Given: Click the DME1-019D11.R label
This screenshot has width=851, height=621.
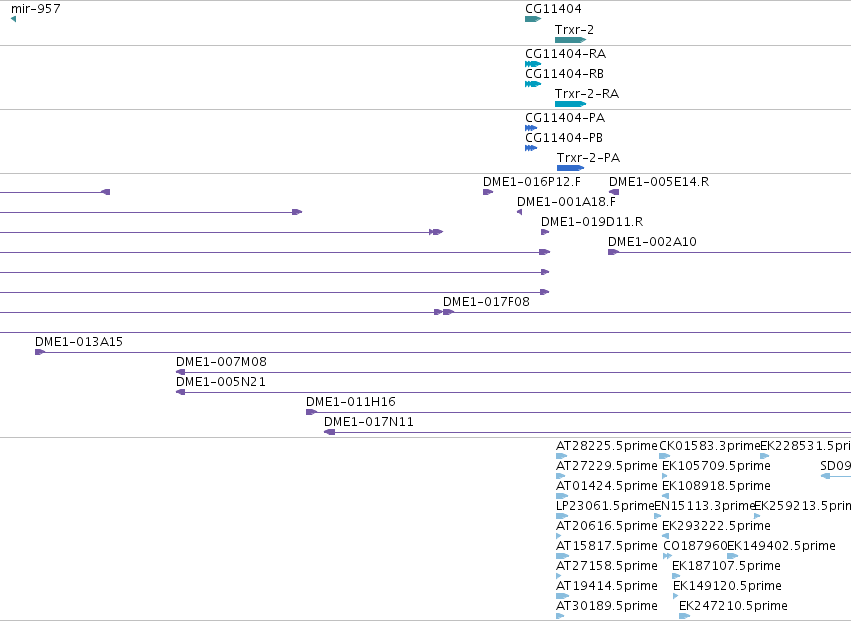Looking at the screenshot, I should (592, 222).
